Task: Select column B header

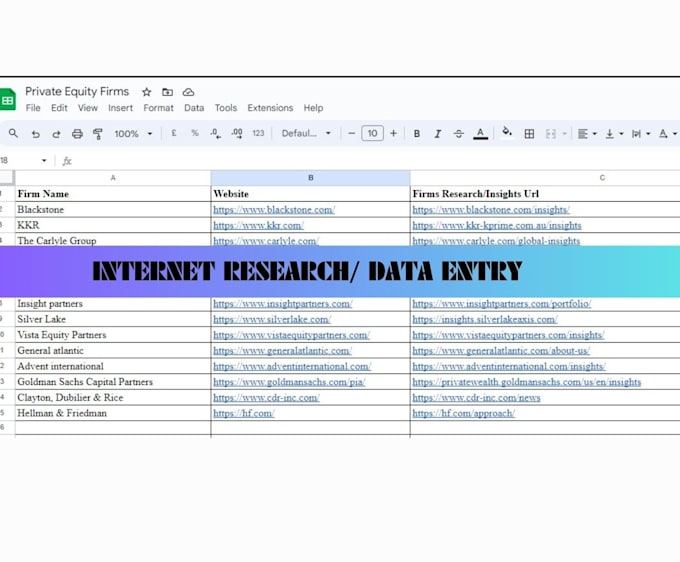Action: (x=311, y=178)
